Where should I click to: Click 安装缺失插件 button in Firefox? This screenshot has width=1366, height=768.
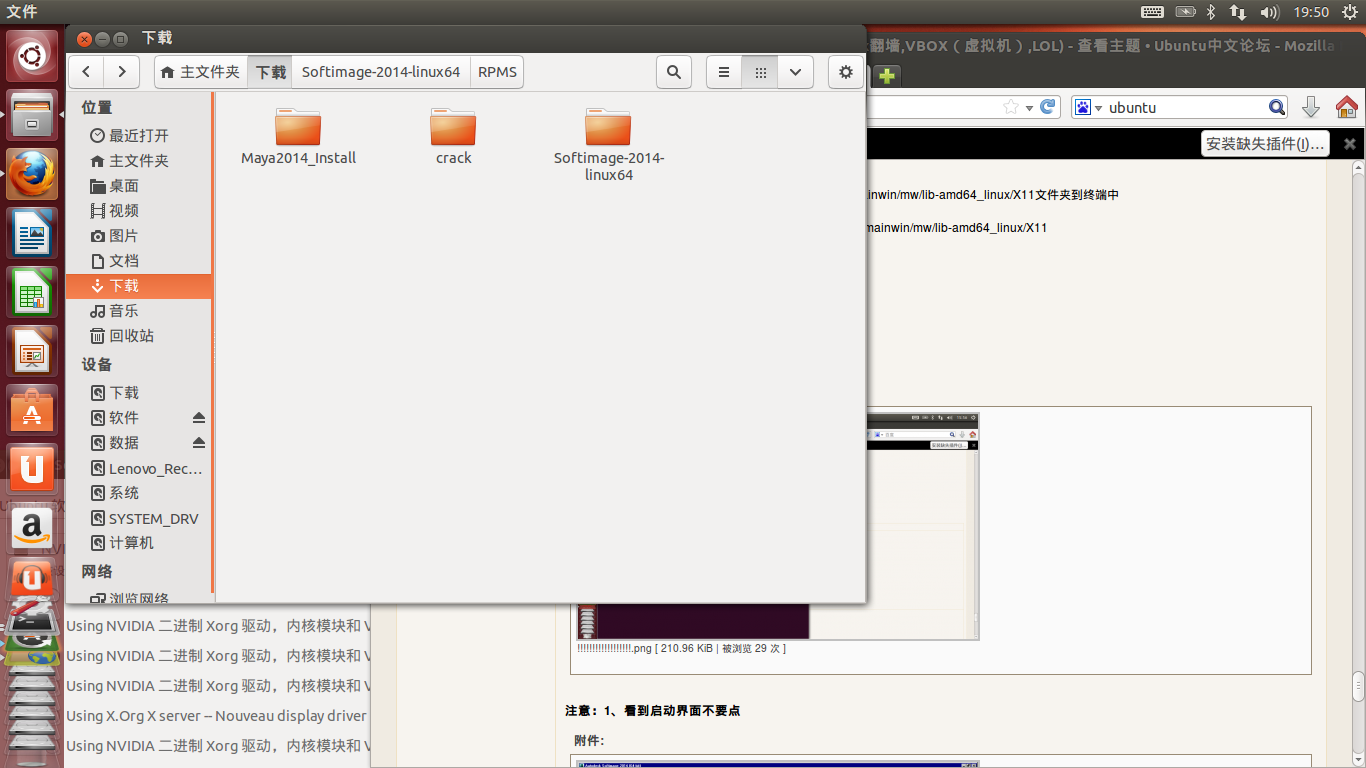(x=1265, y=143)
